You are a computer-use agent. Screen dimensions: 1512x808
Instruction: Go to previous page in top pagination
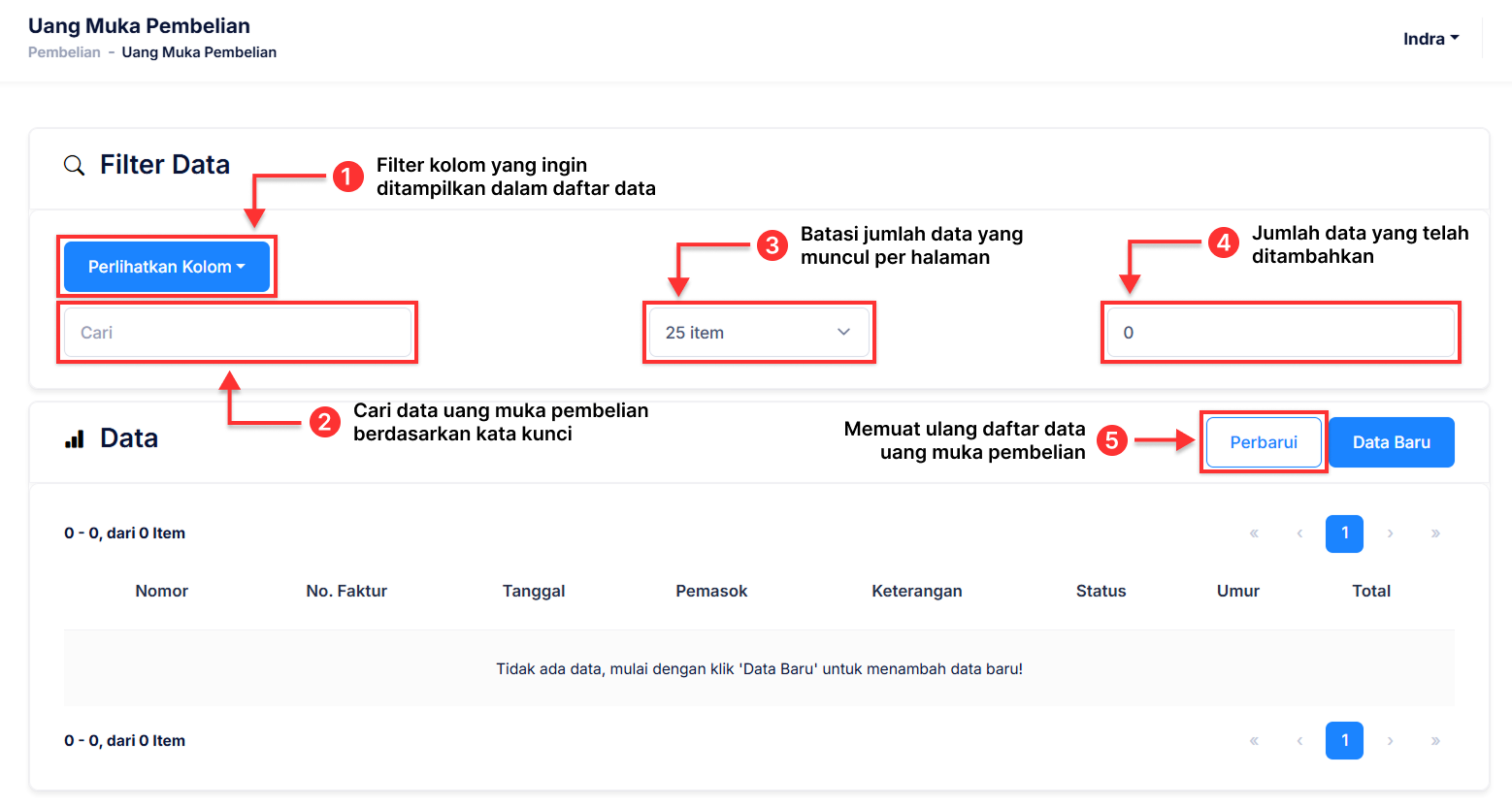[x=1299, y=533]
